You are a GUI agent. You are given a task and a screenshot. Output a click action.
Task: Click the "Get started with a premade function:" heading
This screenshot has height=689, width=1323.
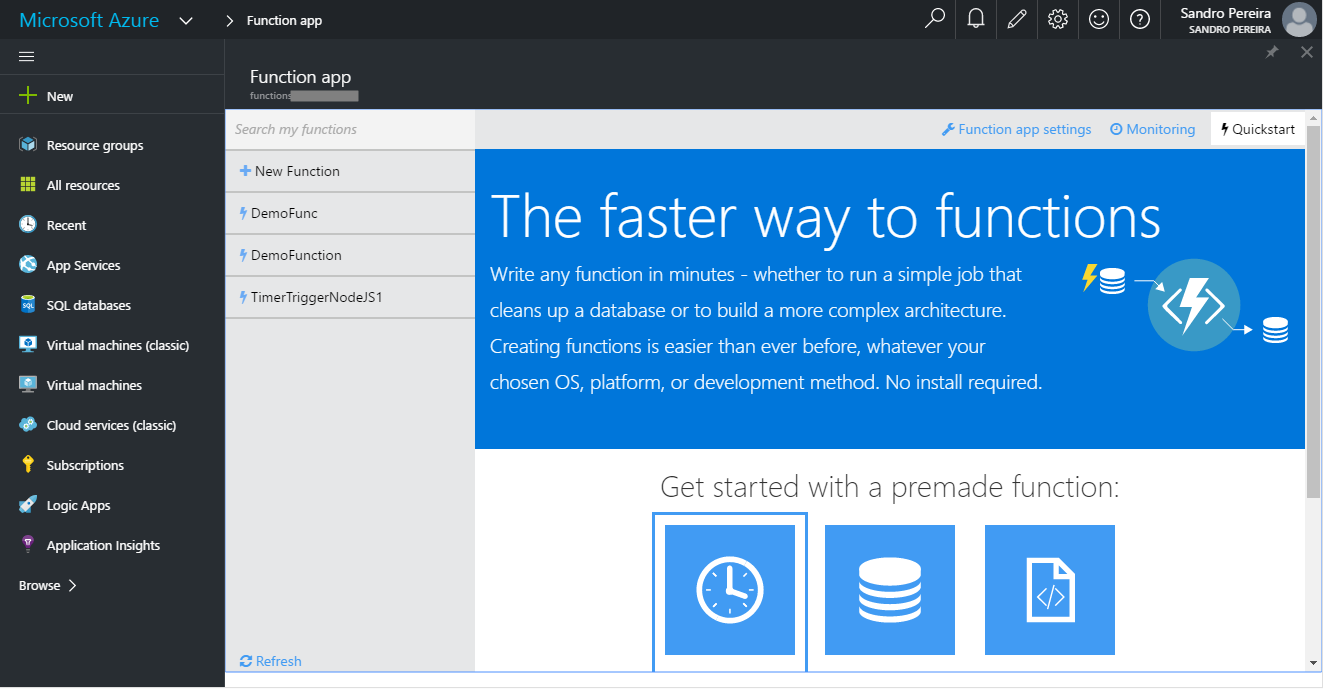[890, 487]
